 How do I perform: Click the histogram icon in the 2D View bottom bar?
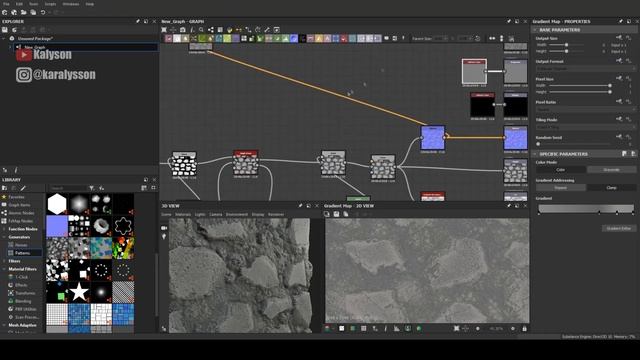click(x=397, y=328)
